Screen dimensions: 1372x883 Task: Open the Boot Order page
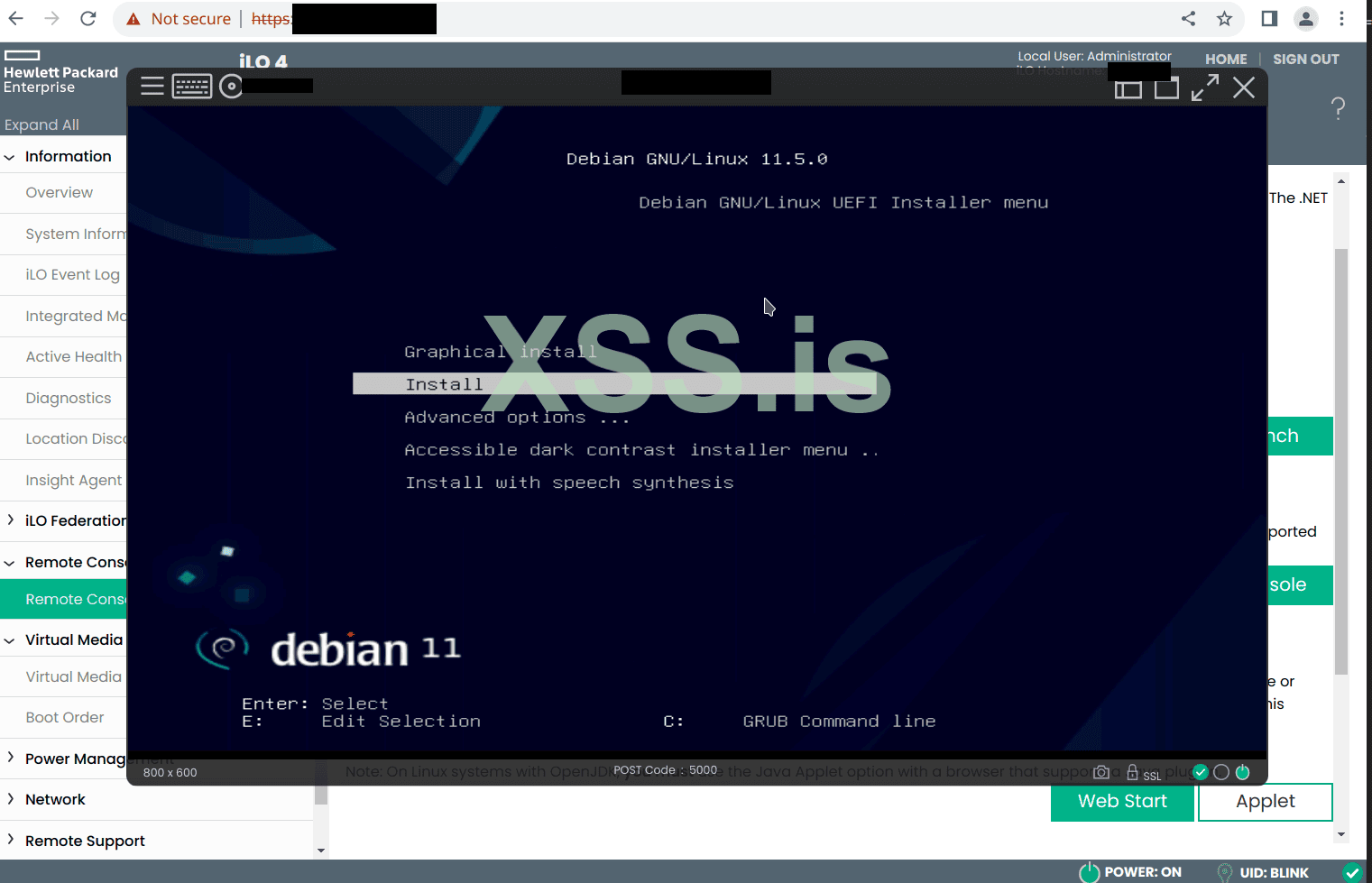click(65, 717)
